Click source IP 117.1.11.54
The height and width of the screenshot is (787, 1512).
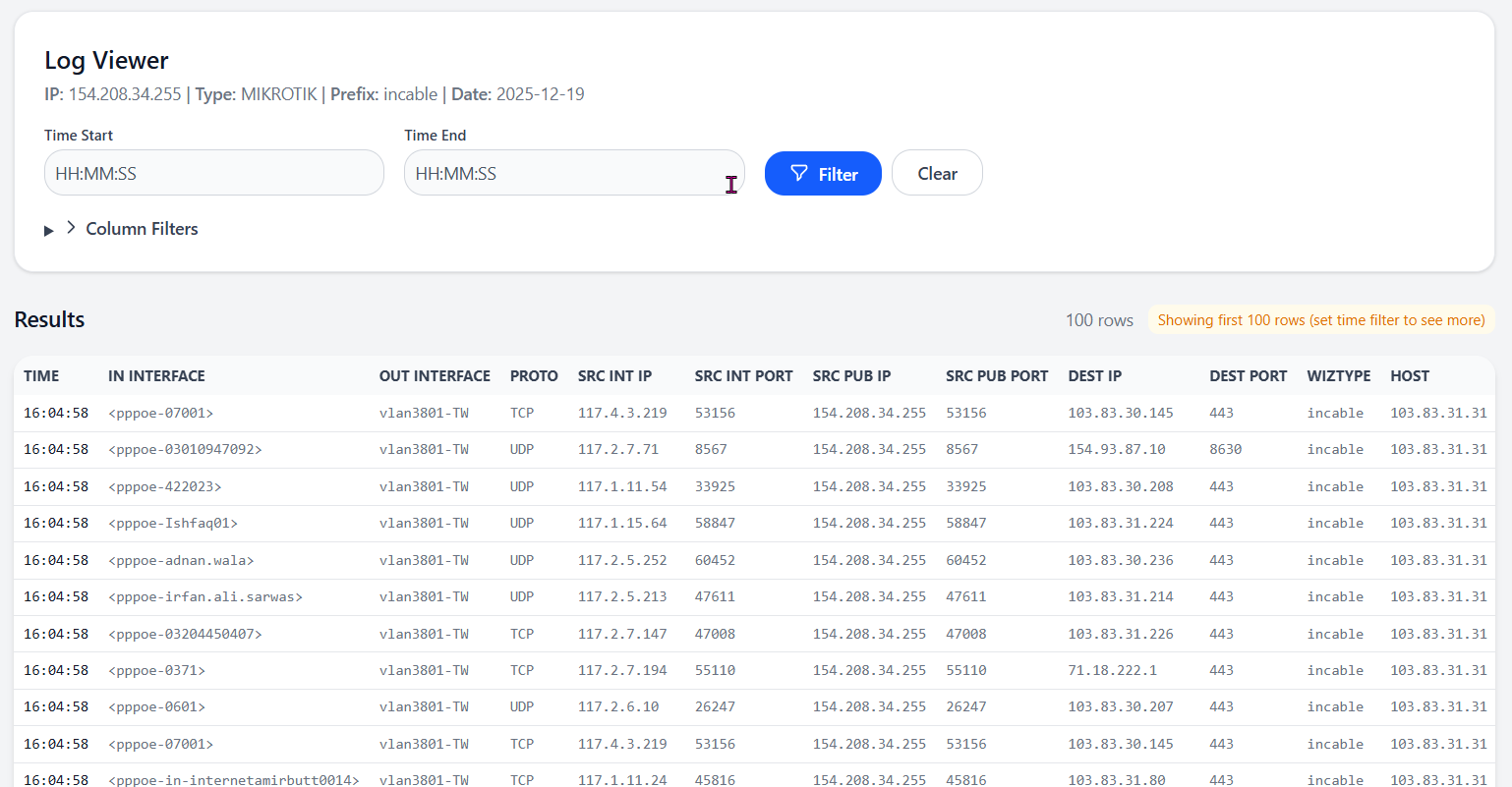click(x=622, y=486)
